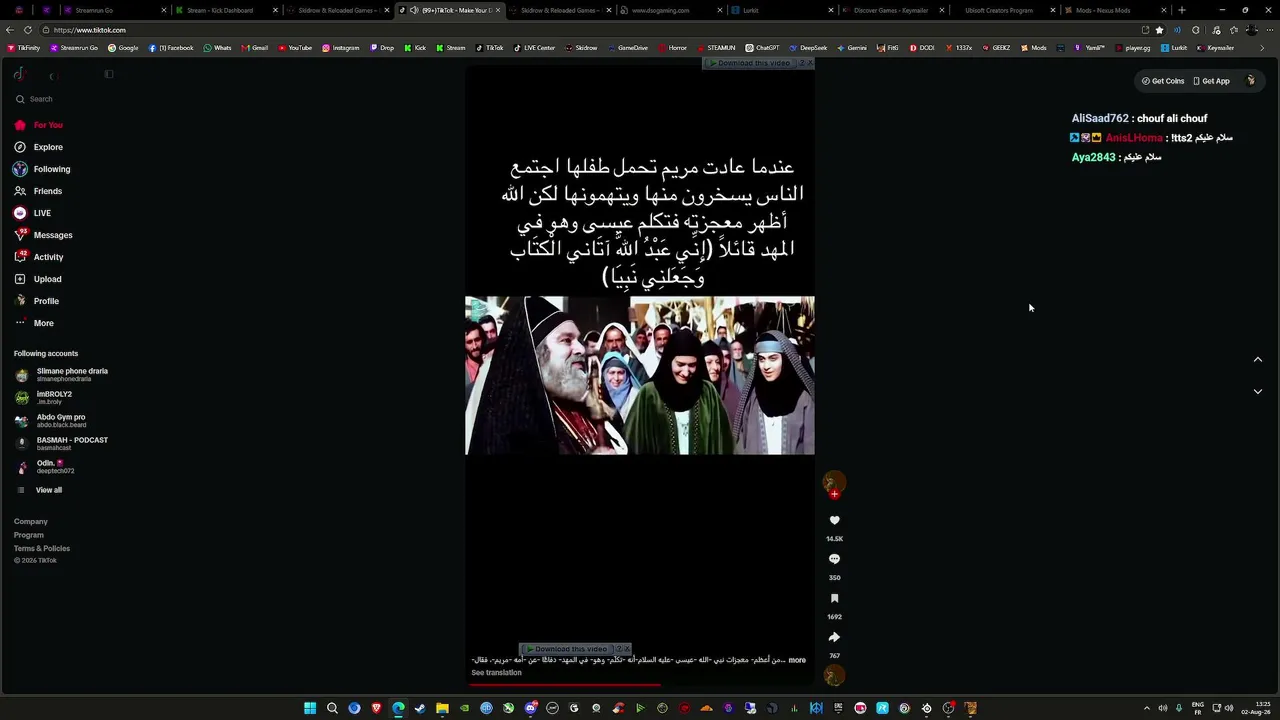The image size is (1280, 720).
Task: View all following accounts
Action: point(40,490)
